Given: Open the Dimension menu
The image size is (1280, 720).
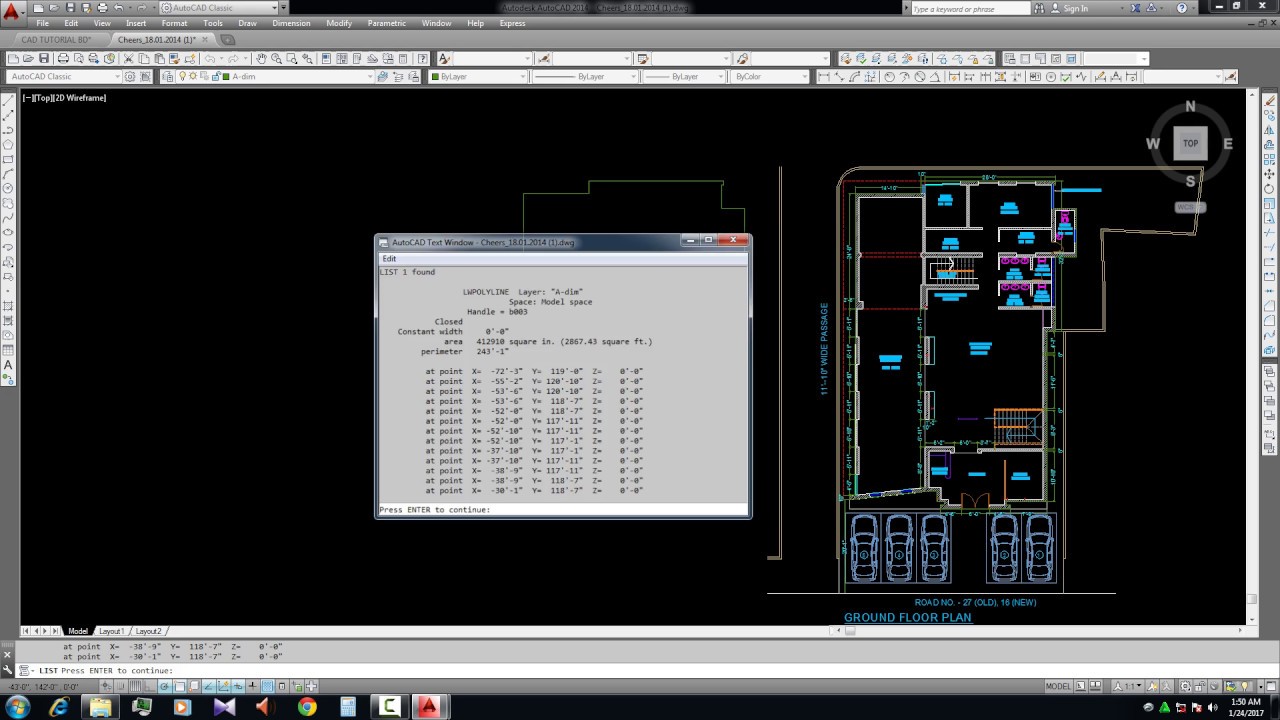Looking at the screenshot, I should (x=291, y=23).
